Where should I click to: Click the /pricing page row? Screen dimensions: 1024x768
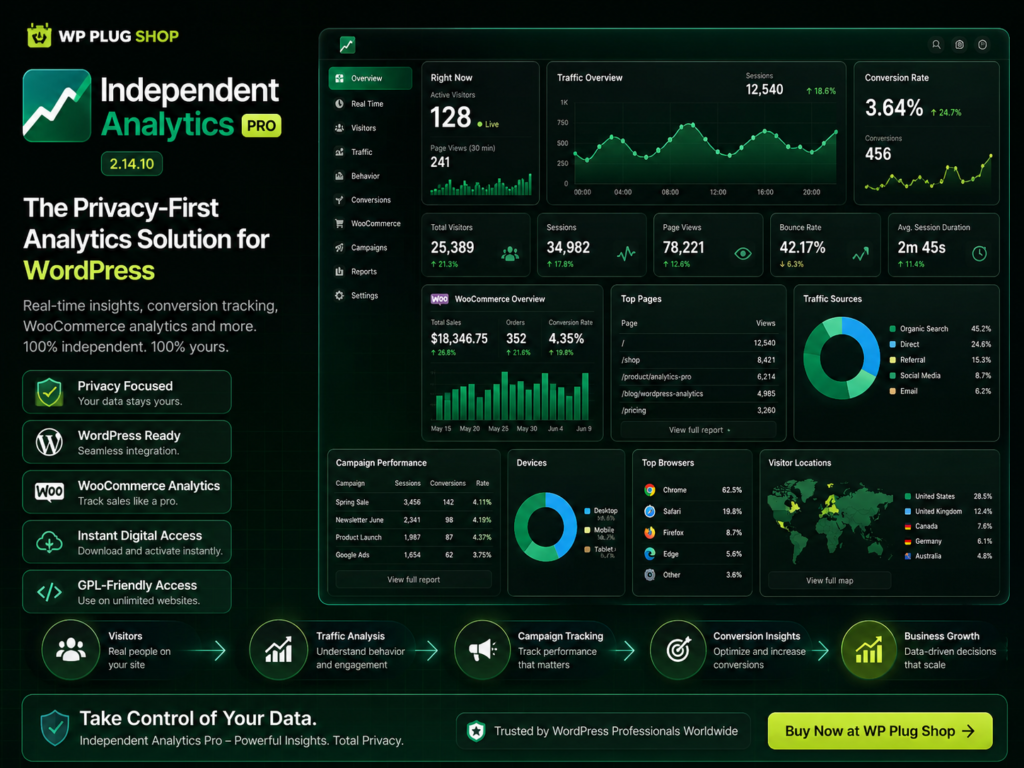click(698, 411)
